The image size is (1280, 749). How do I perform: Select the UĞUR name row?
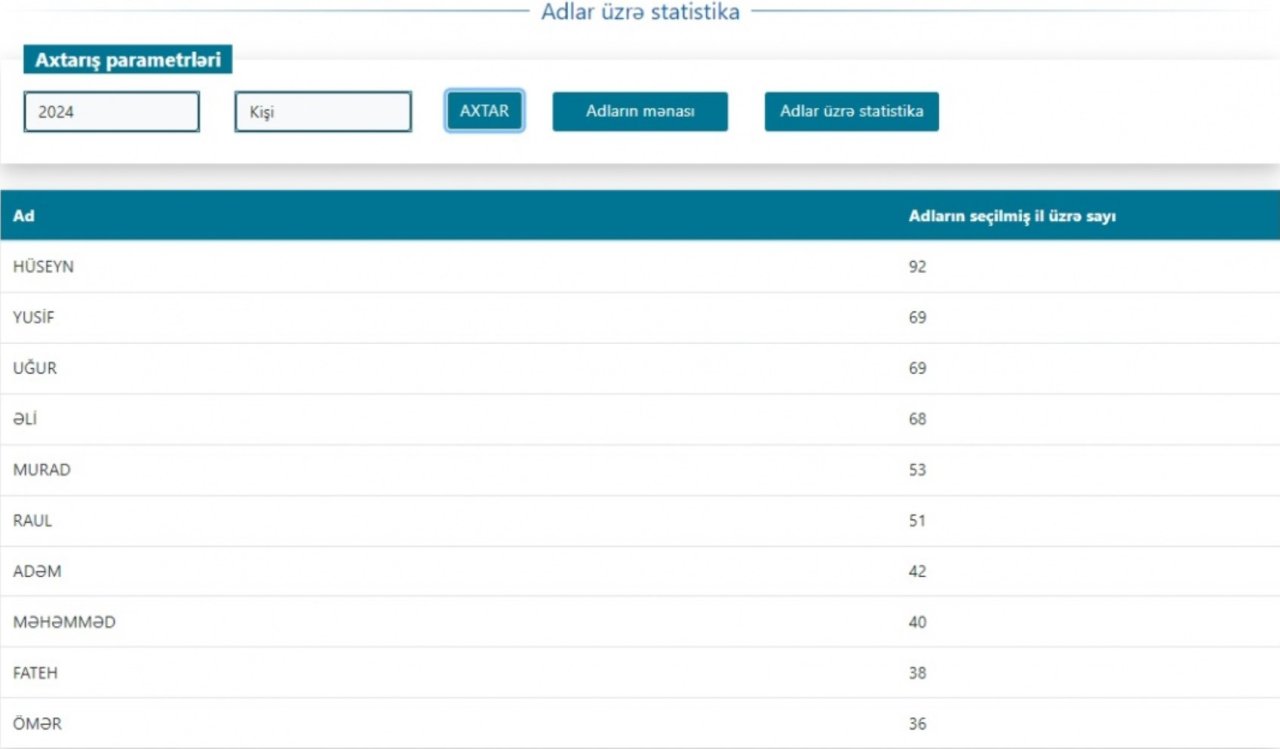640,369
